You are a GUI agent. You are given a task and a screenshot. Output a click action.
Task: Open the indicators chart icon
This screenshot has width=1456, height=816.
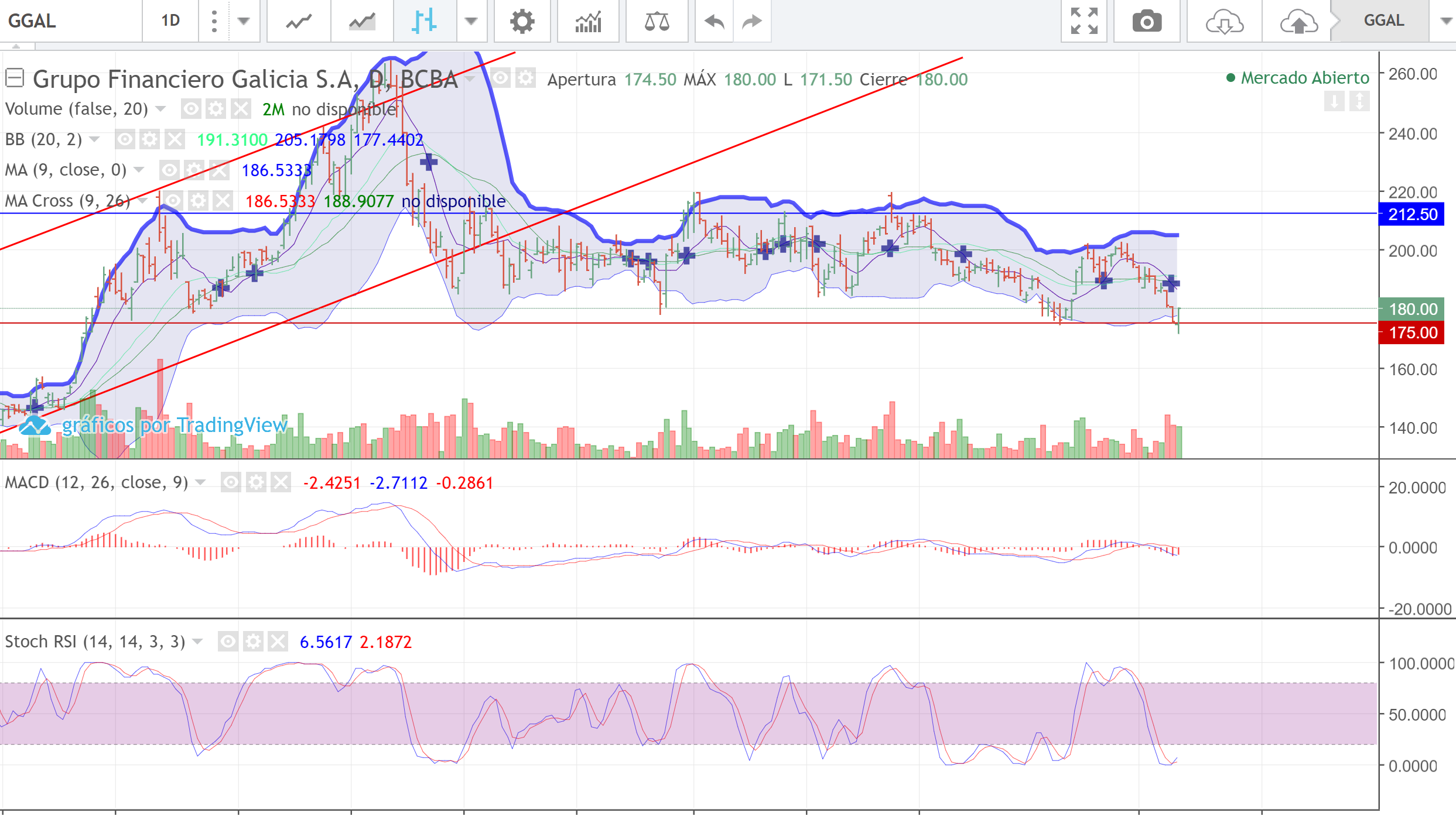point(588,22)
